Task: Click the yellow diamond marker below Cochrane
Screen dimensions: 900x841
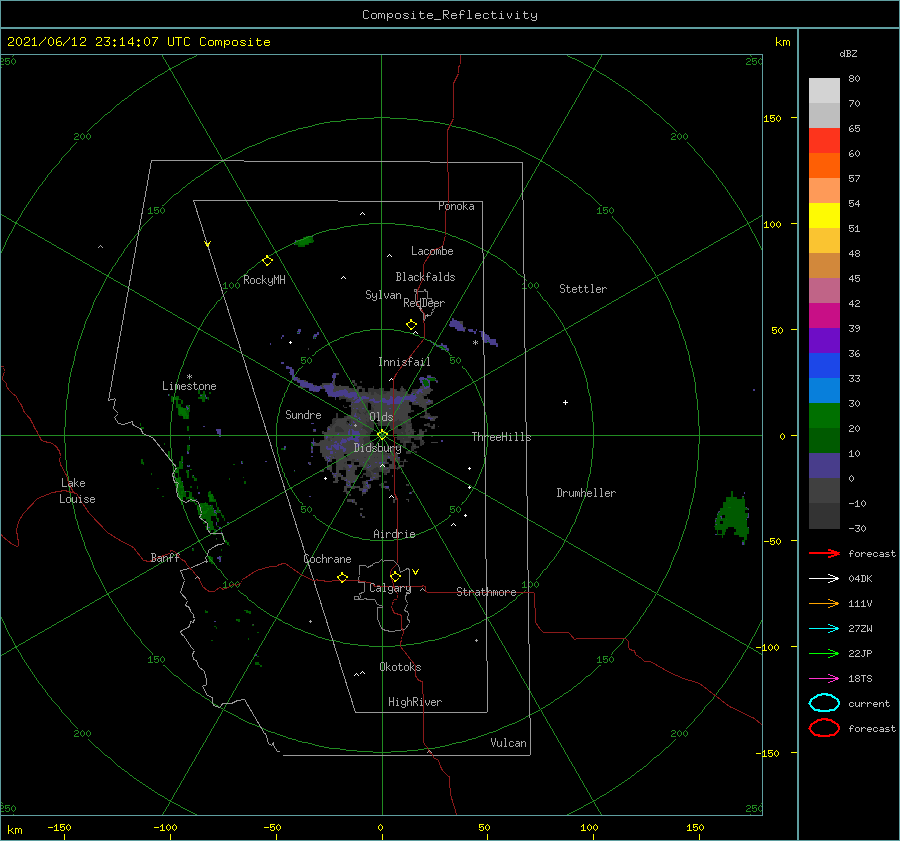Action: 342,577
